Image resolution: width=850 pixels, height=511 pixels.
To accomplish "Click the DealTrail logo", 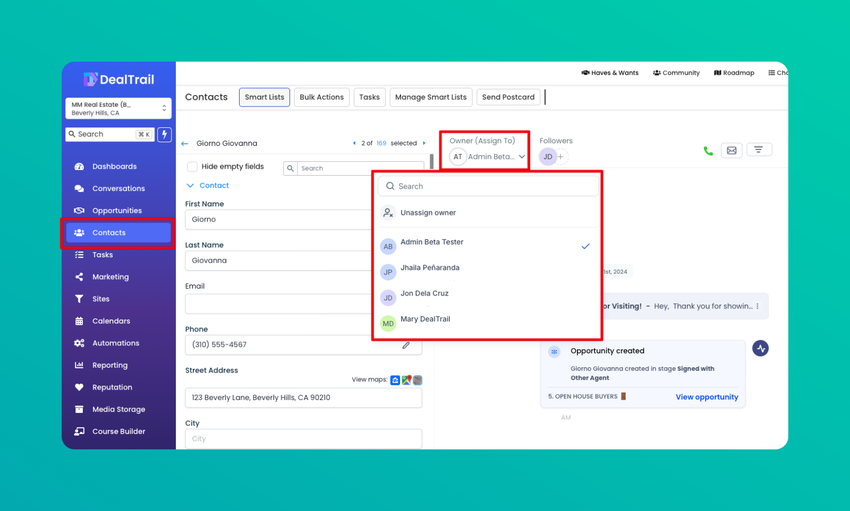I will click(119, 80).
